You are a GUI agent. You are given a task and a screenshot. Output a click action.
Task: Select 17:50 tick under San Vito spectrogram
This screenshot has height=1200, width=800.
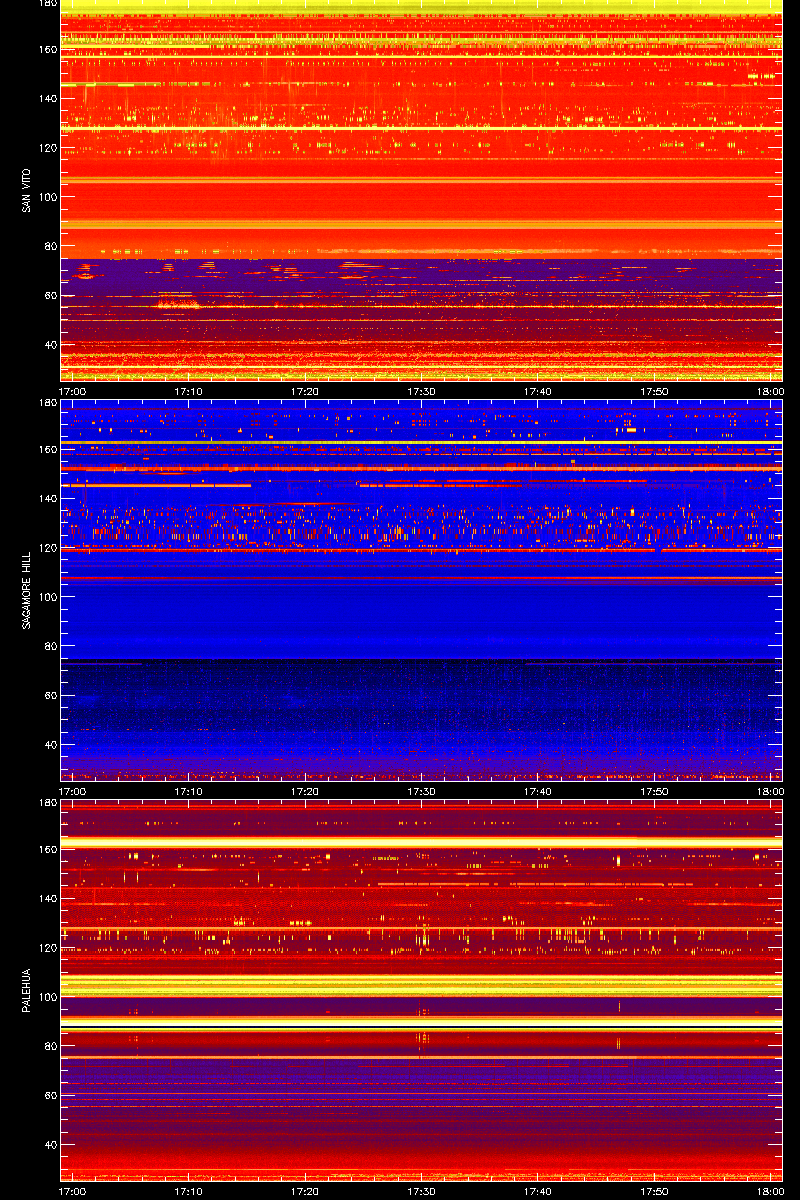point(653,392)
